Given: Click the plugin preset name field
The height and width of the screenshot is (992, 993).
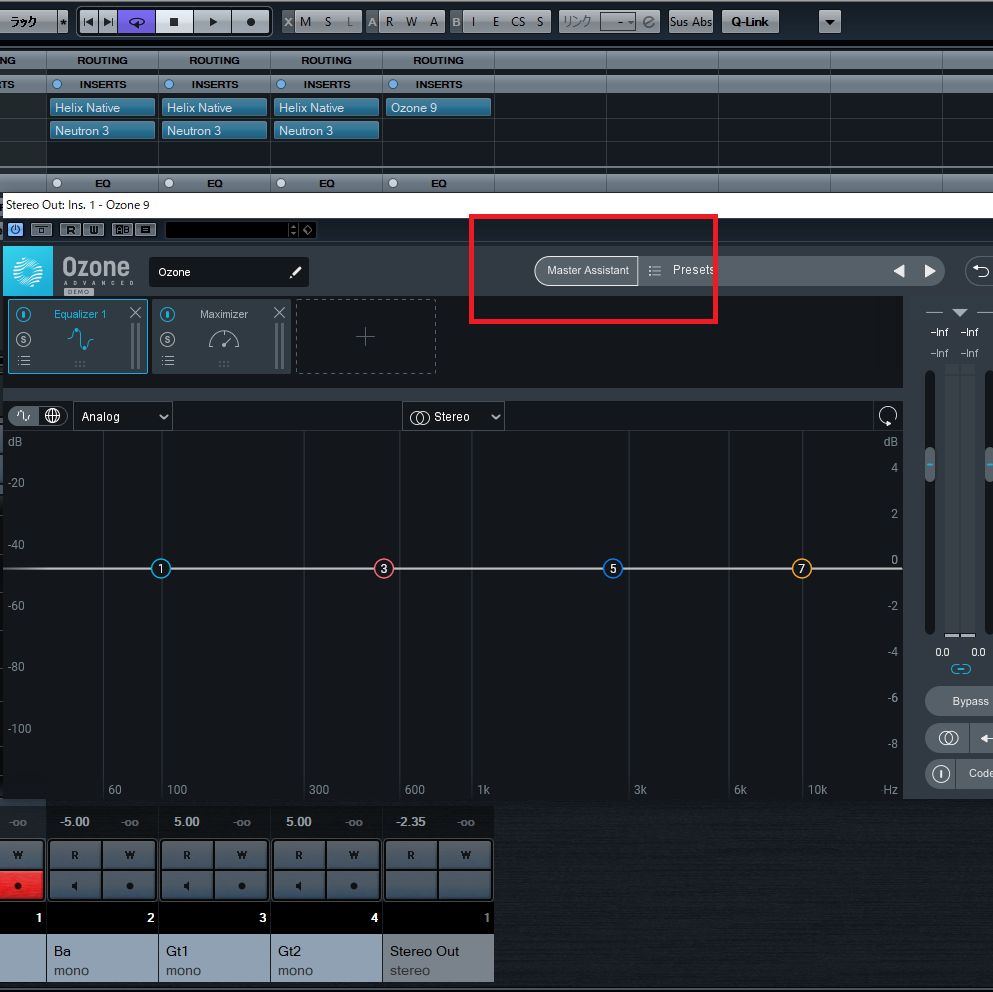Looking at the screenshot, I should click(x=227, y=230).
